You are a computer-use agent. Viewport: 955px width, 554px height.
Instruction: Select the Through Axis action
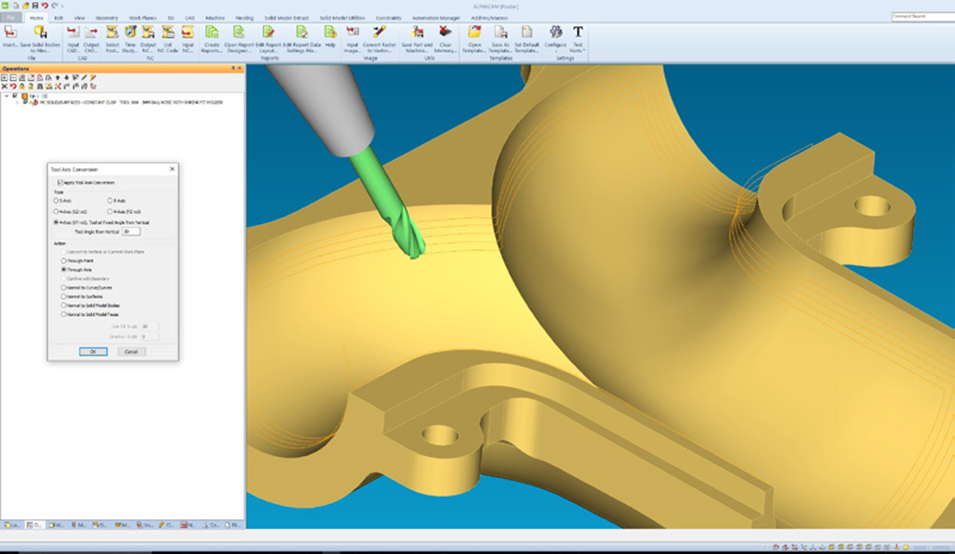(63, 269)
